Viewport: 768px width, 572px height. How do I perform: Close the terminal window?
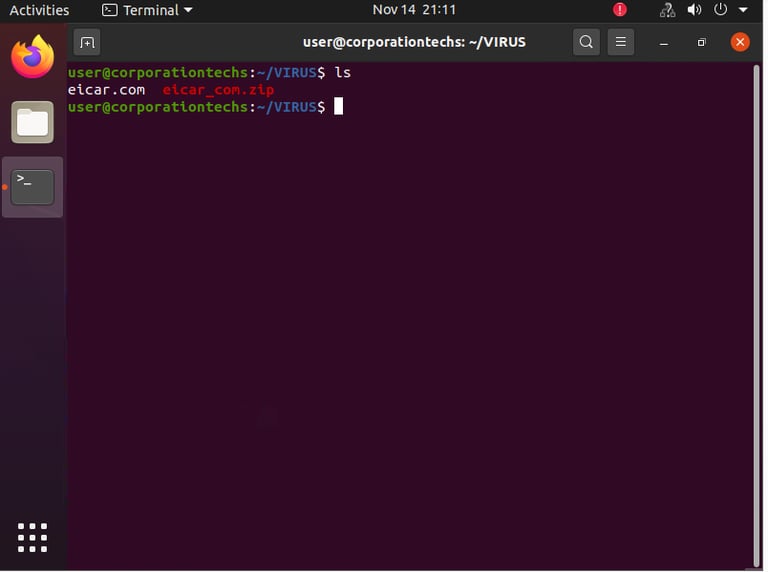(740, 42)
